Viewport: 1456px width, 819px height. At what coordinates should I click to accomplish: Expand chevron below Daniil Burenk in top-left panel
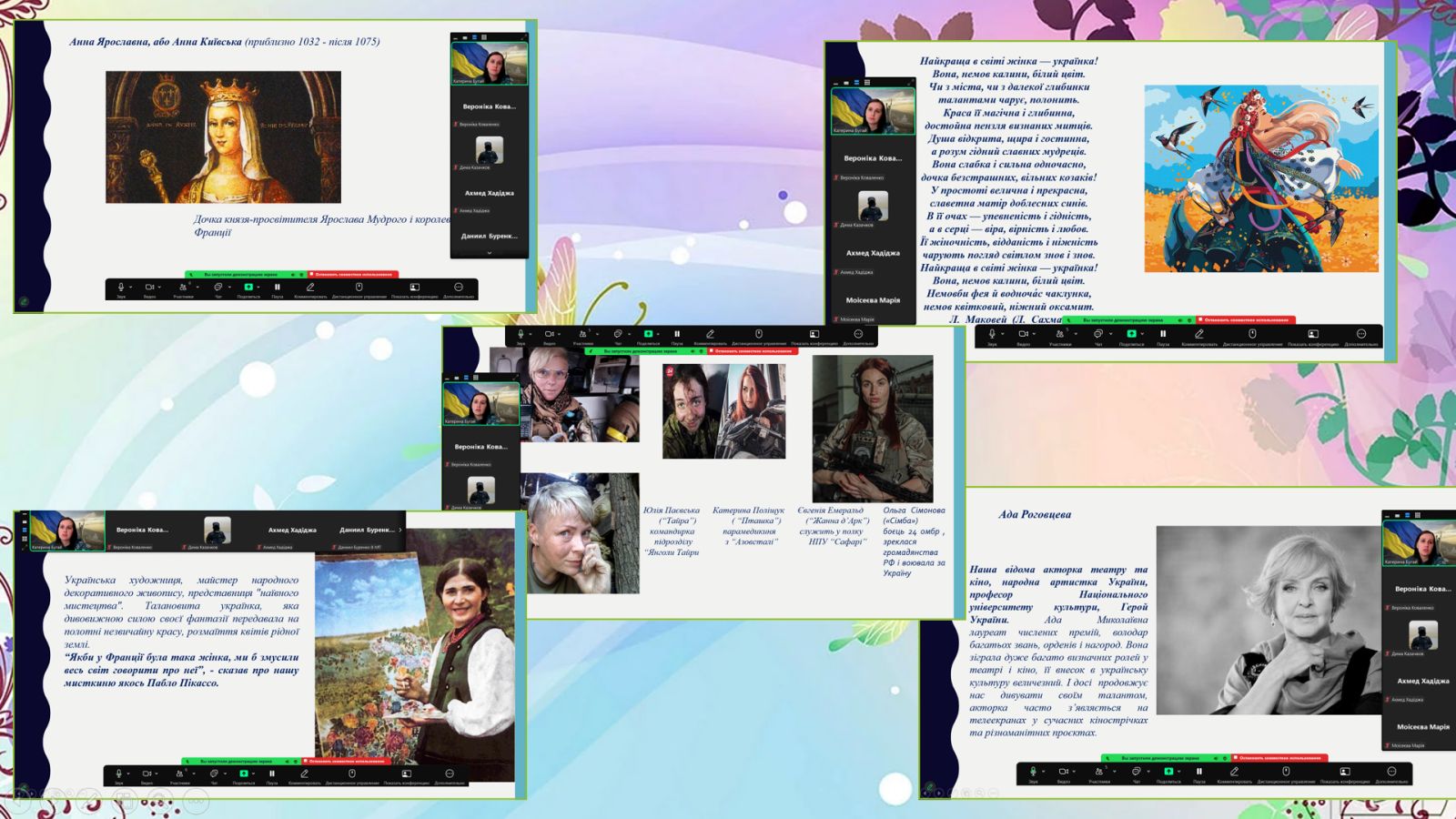point(489,252)
